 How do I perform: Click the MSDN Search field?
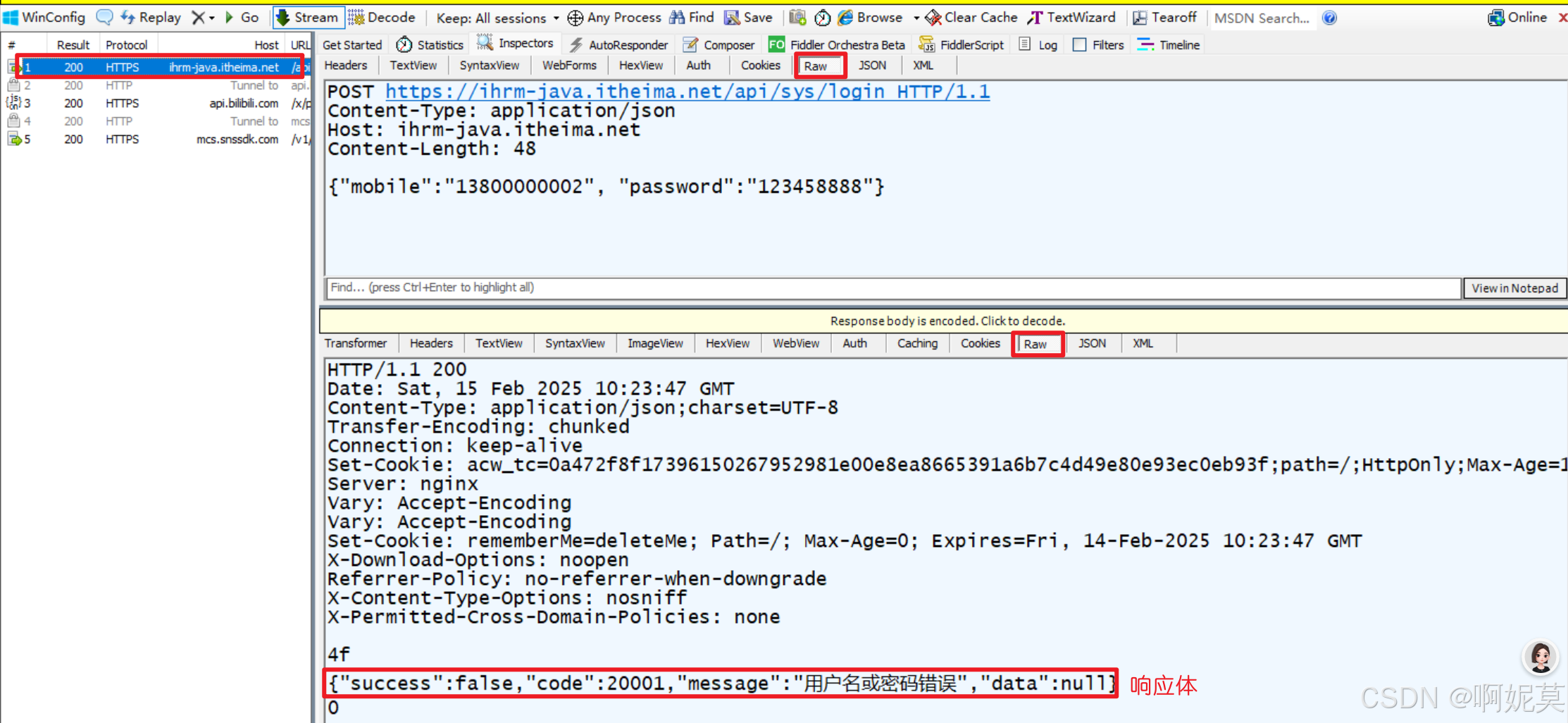(x=1262, y=18)
